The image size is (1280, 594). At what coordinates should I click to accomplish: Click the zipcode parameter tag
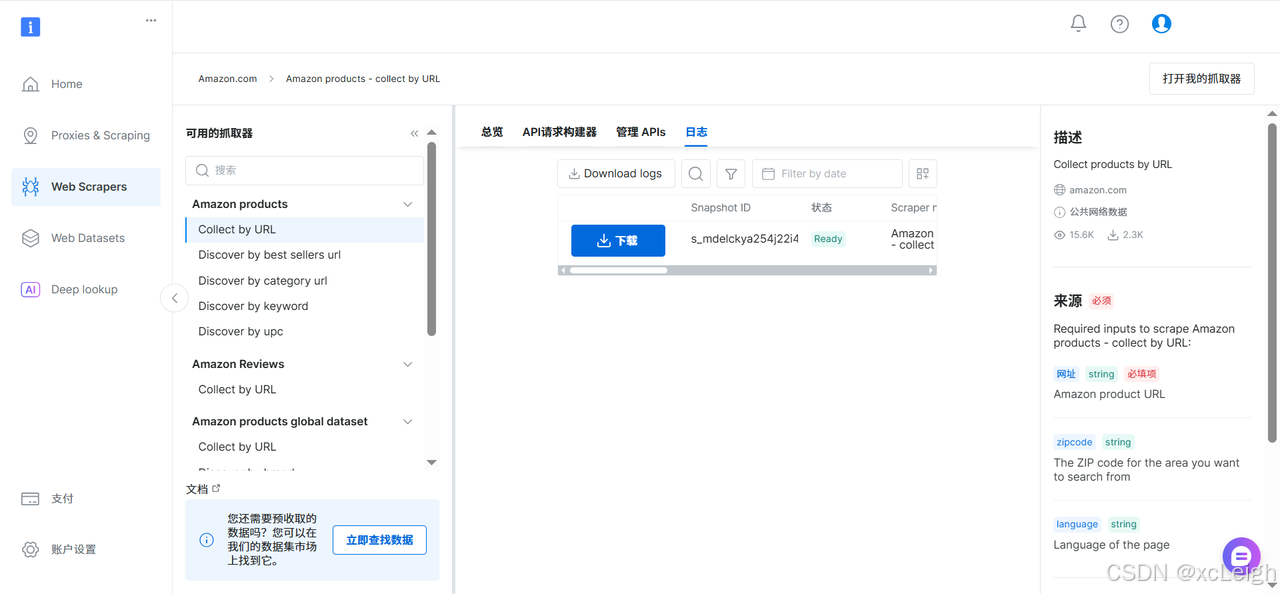pyautogui.click(x=1075, y=442)
